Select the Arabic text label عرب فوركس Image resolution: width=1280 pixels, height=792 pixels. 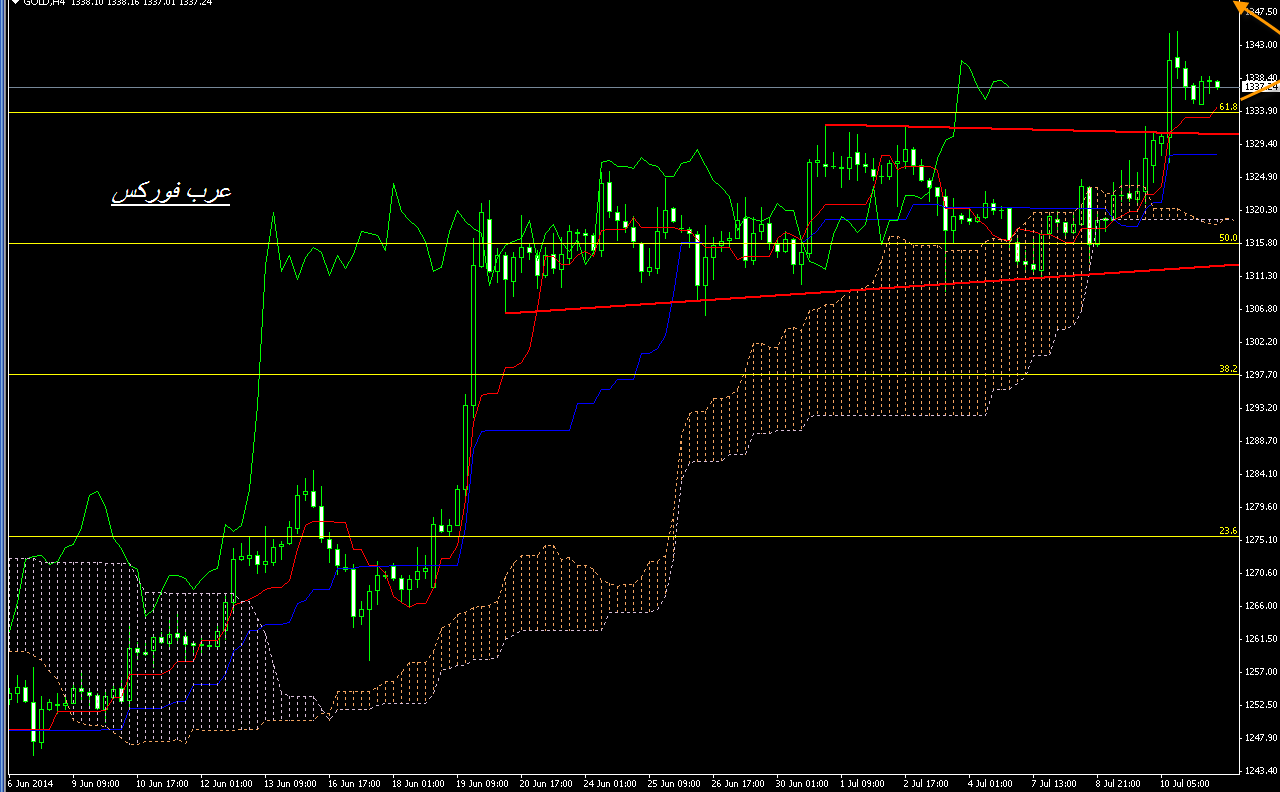(x=171, y=192)
